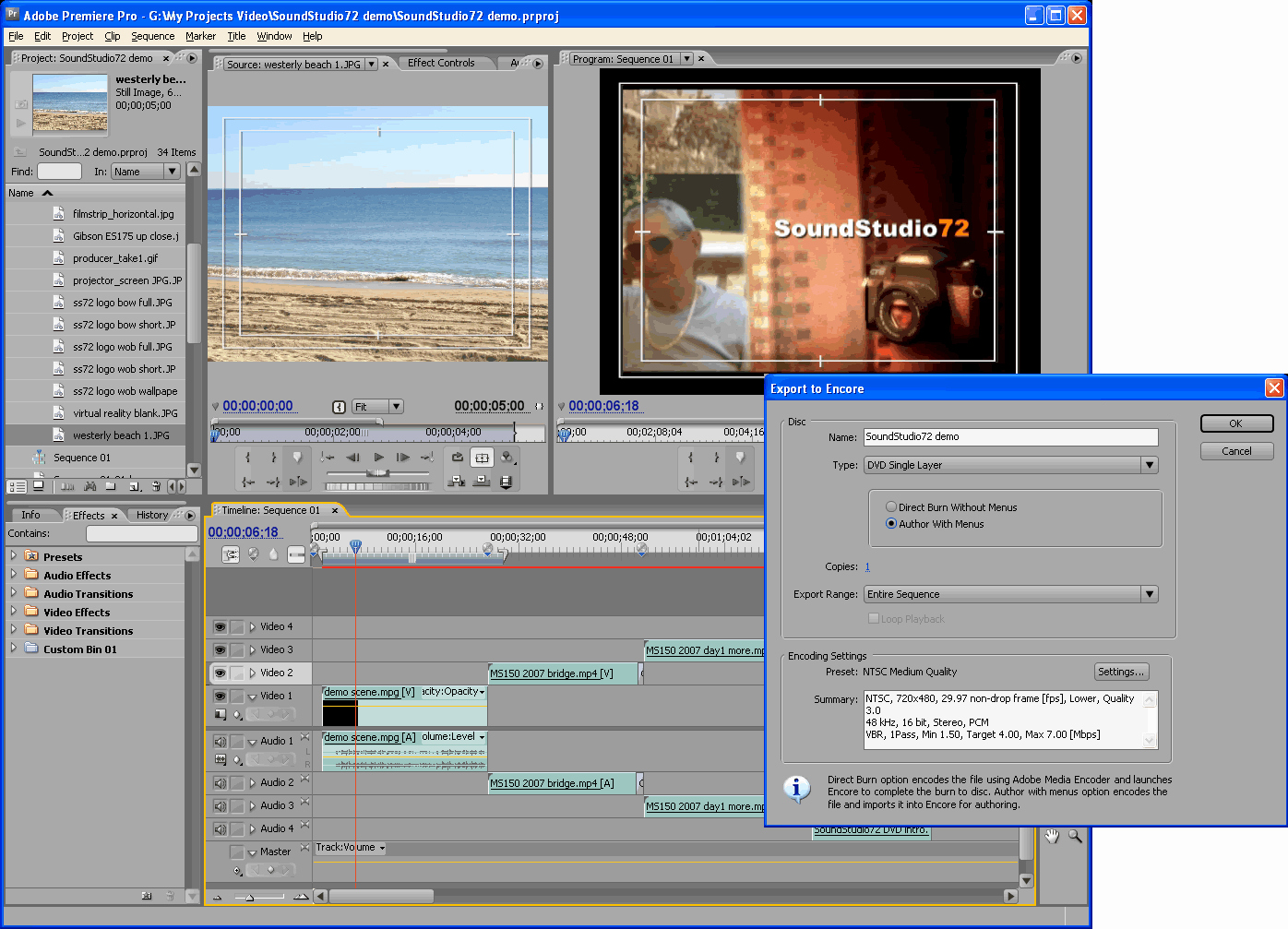Set unnumbered marker in Source monitor
The width and height of the screenshot is (1288, 929).
(x=297, y=458)
